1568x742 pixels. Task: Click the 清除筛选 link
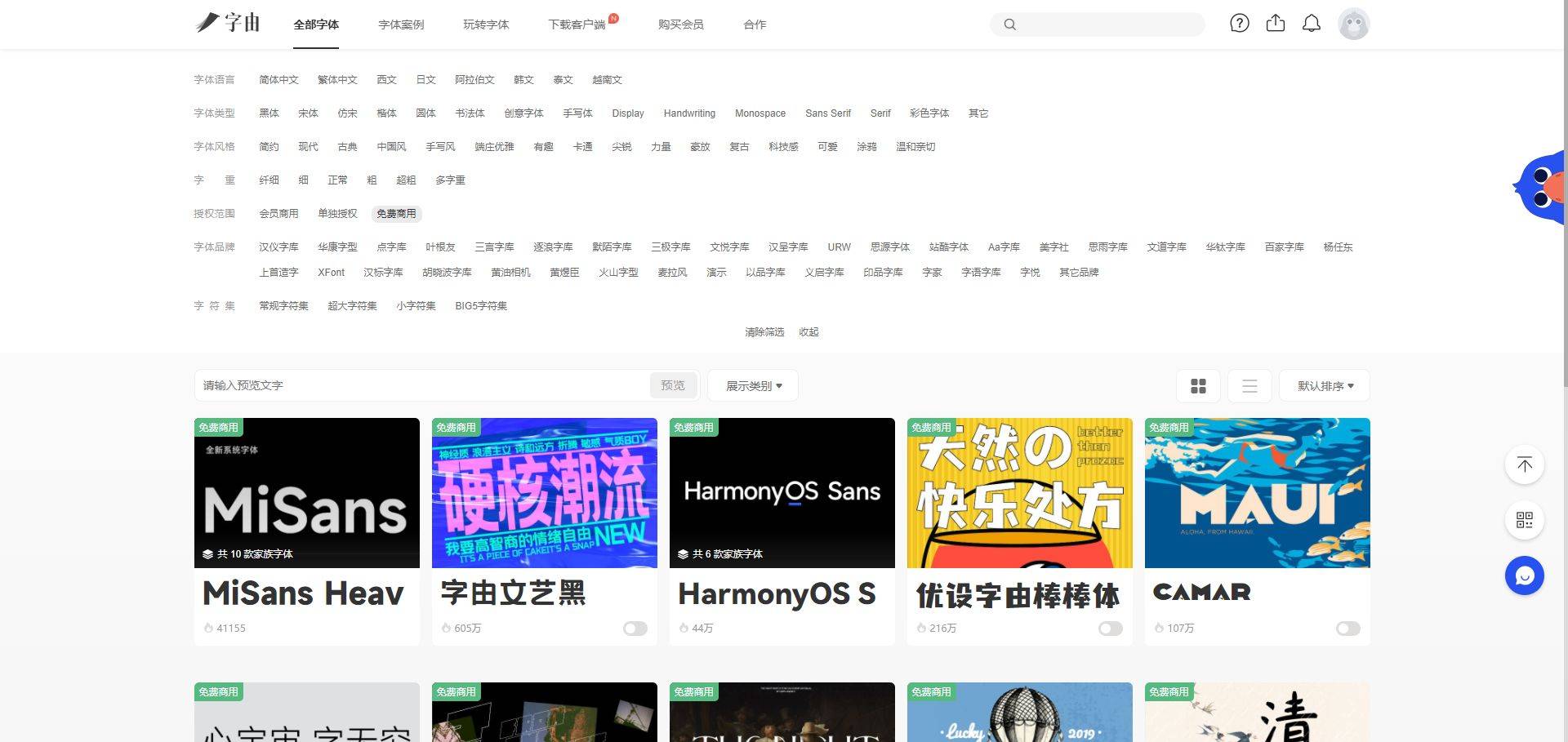pyautogui.click(x=764, y=332)
